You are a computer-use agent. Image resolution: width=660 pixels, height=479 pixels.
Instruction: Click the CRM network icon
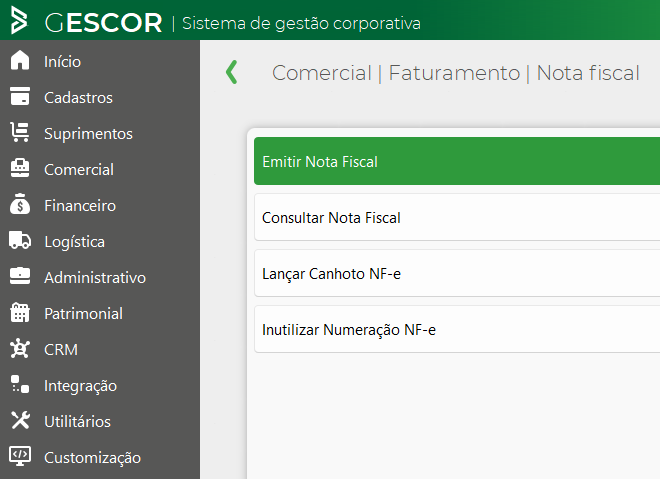click(20, 349)
